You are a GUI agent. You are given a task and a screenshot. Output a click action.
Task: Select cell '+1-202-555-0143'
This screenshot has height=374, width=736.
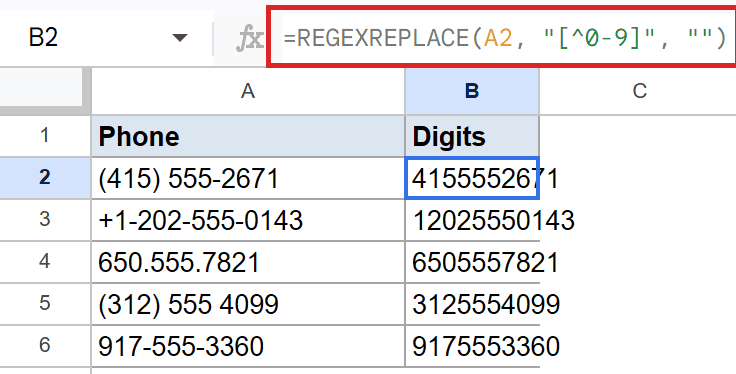(x=248, y=220)
